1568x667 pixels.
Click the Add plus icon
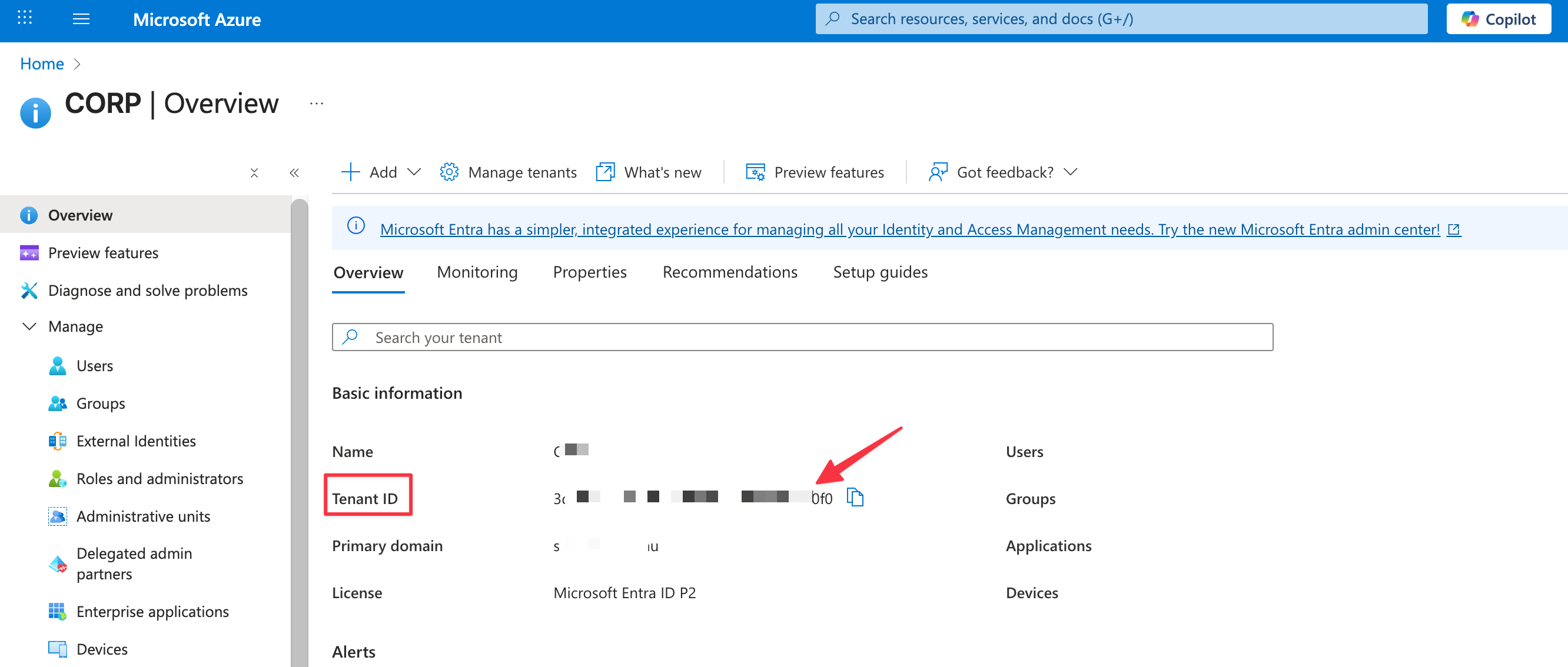point(351,172)
